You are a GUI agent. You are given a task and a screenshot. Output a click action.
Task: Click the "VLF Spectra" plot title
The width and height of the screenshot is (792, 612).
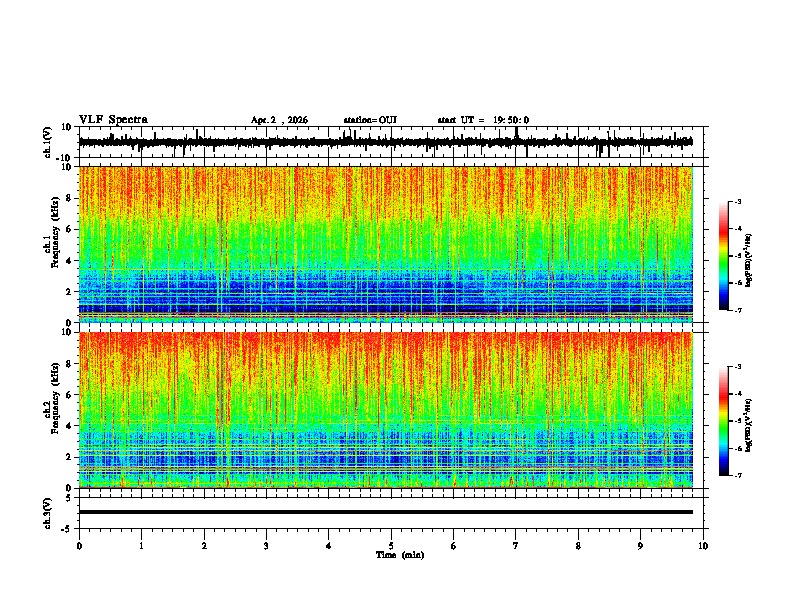(113, 120)
